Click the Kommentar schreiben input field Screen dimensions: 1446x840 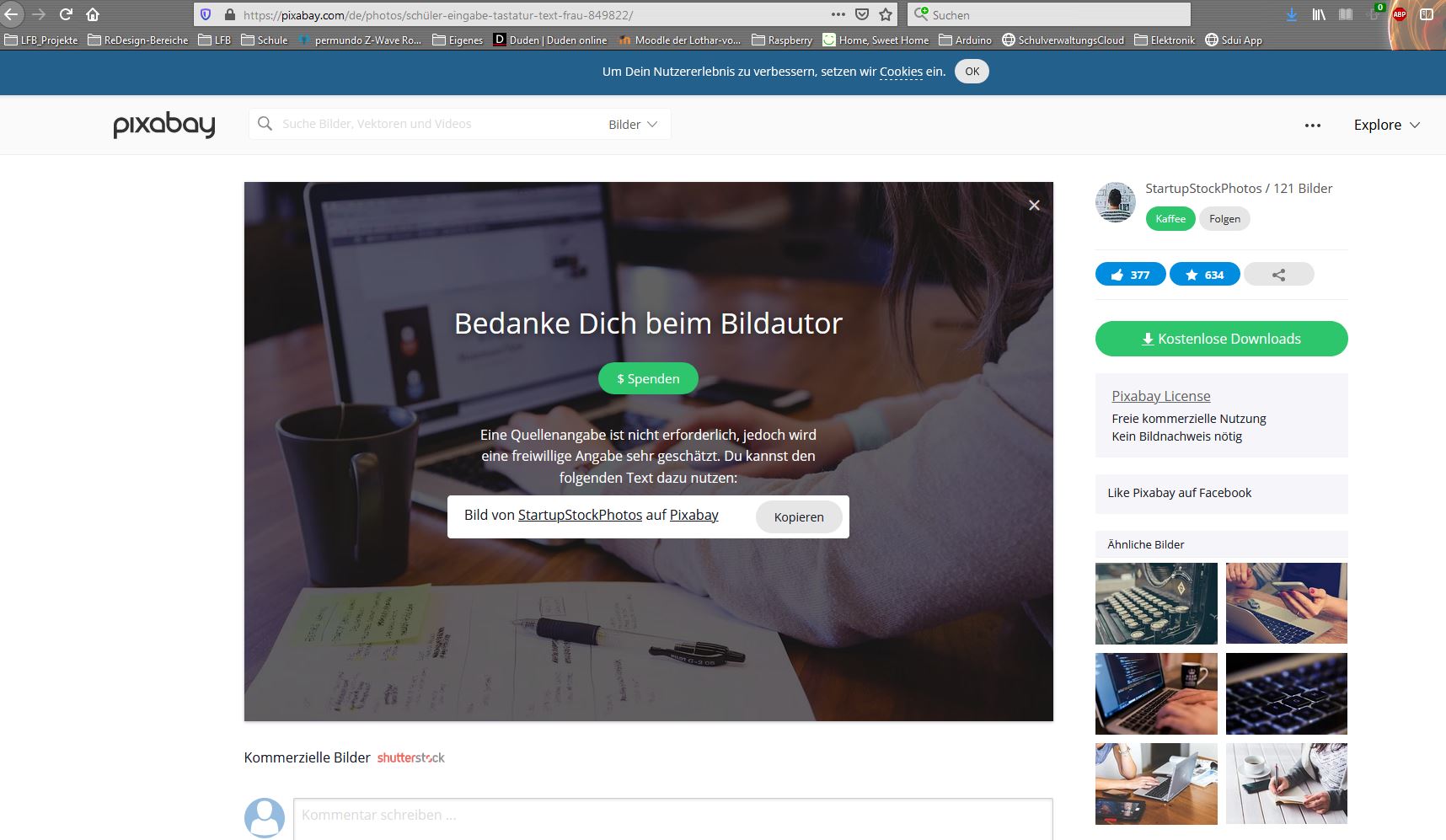pyautogui.click(x=673, y=818)
